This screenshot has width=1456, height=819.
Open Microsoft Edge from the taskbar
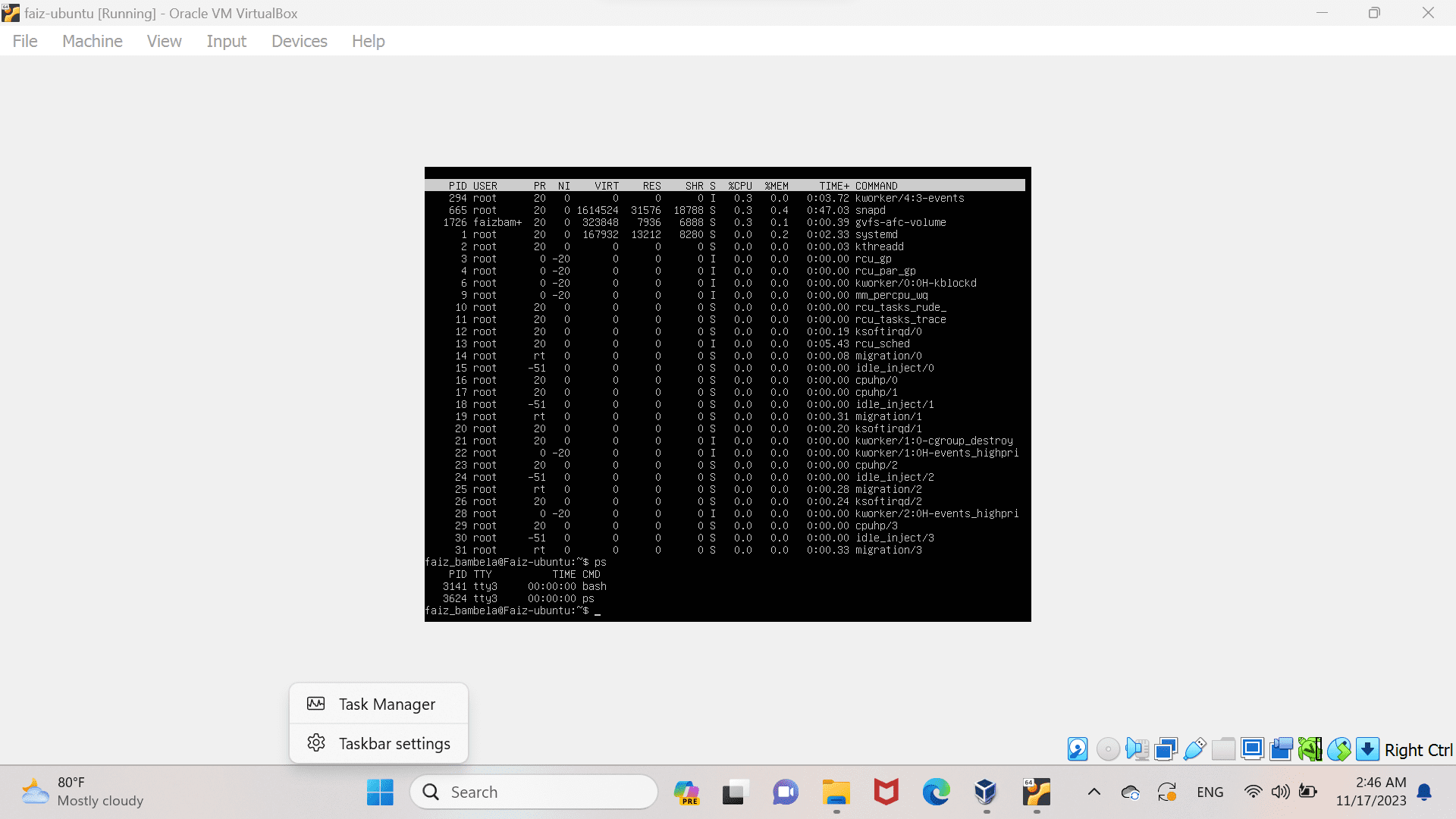pyautogui.click(x=936, y=792)
